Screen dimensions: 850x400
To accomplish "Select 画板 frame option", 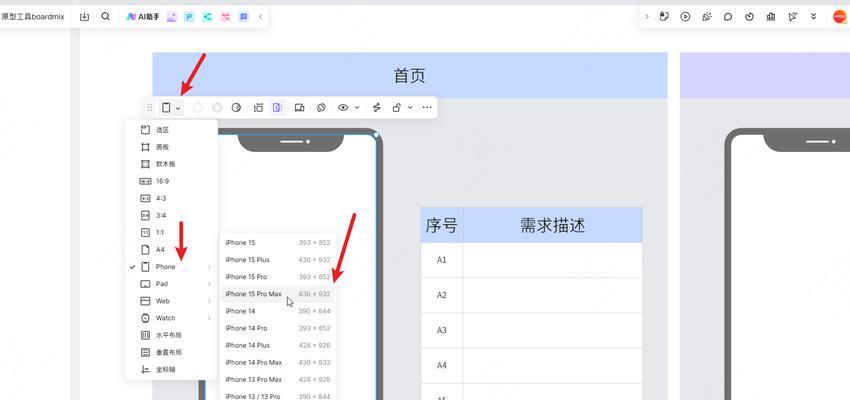I will coord(171,147).
